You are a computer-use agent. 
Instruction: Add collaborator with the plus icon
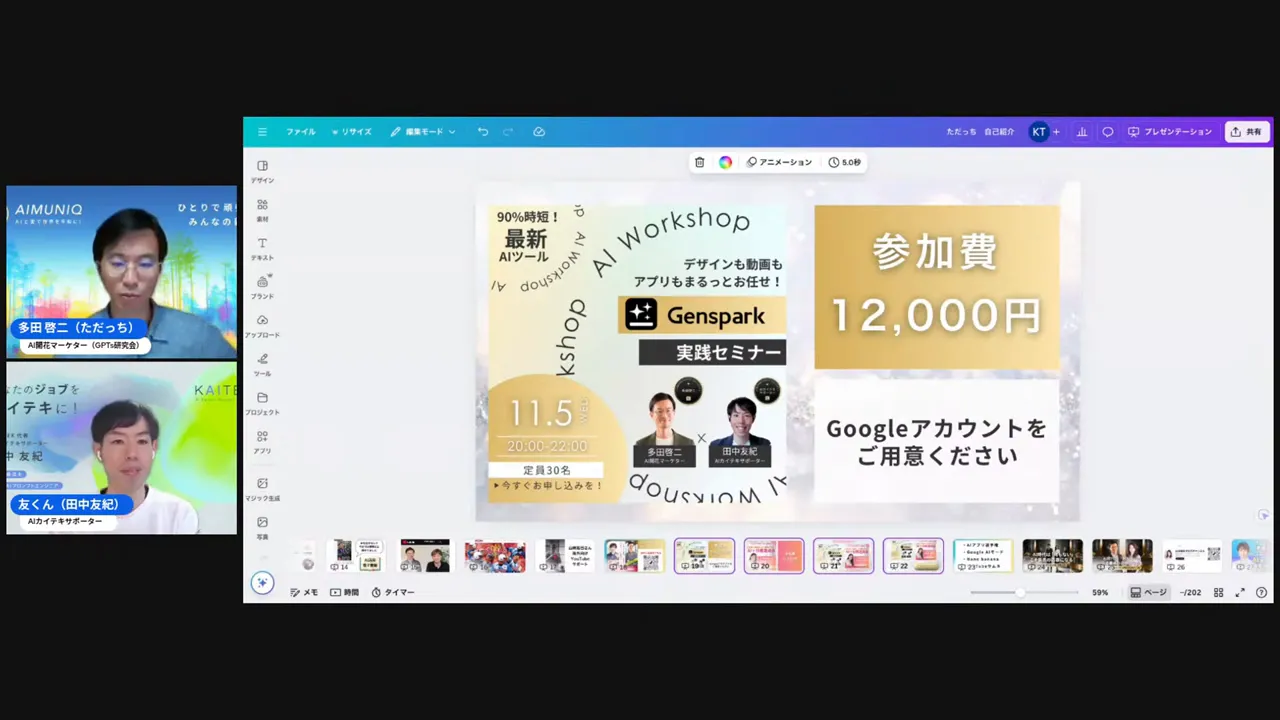pyautogui.click(x=1056, y=132)
